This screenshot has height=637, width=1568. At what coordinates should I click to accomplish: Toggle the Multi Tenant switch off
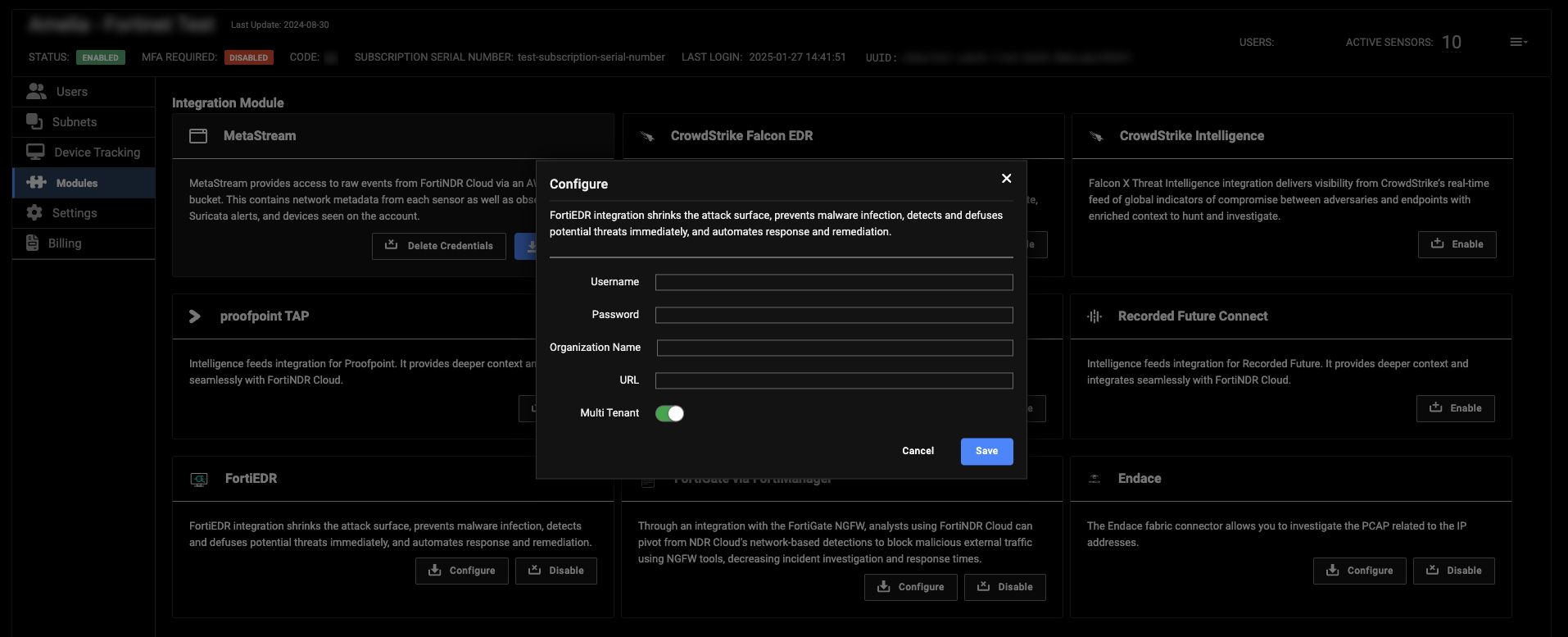[669, 413]
